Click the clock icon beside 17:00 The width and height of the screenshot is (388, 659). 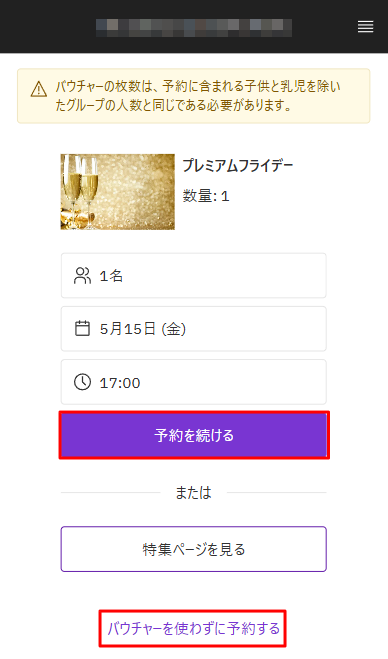click(82, 382)
